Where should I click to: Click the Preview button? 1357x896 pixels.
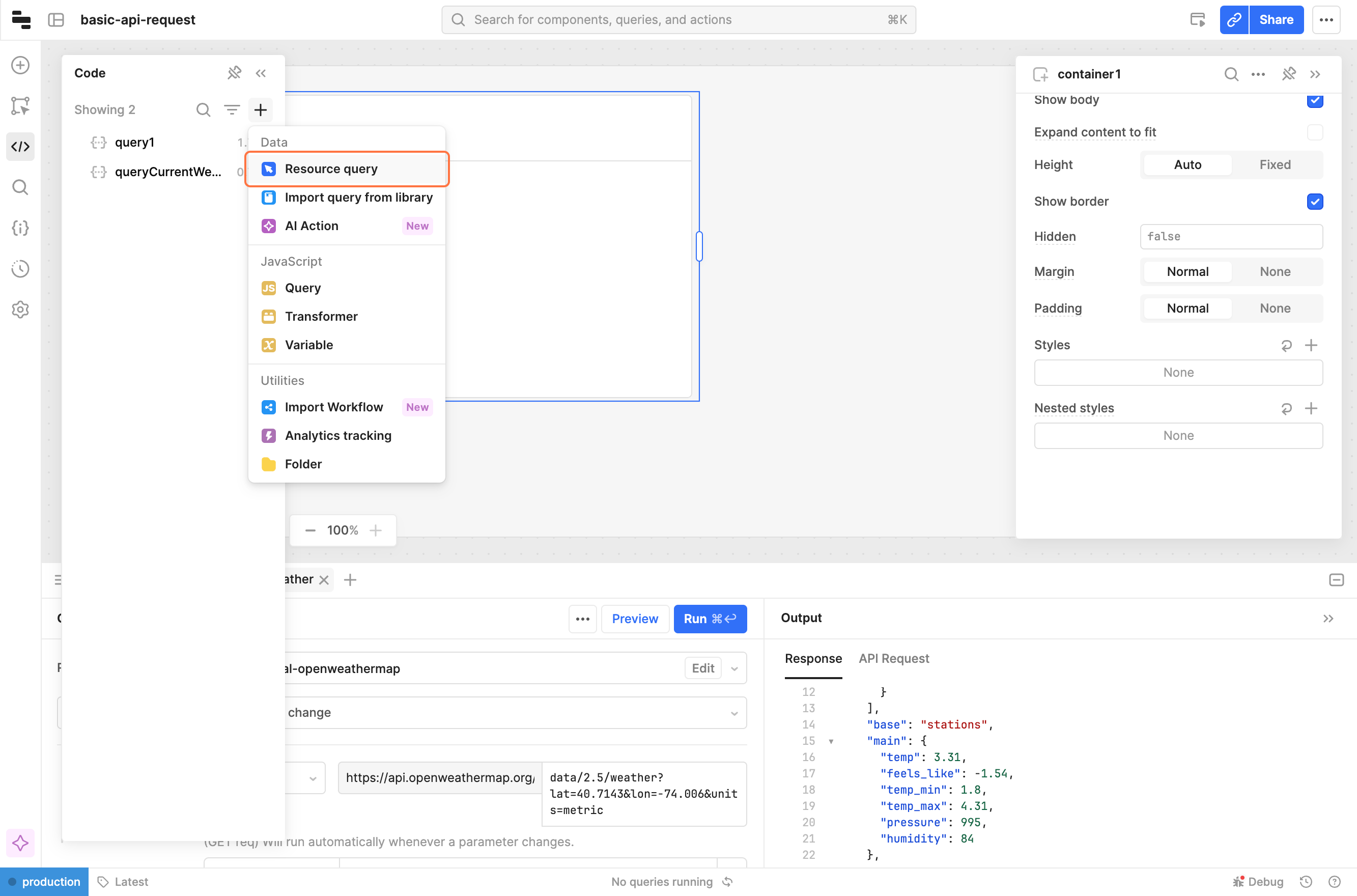tap(634, 618)
